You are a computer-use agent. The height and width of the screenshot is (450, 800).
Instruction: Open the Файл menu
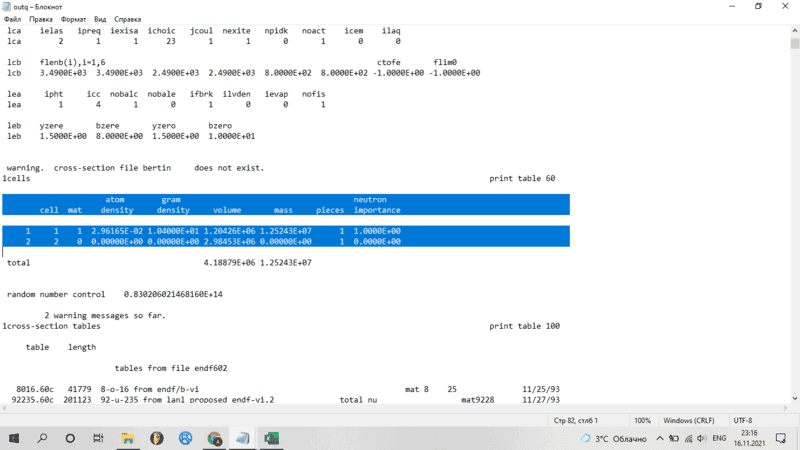click(11, 19)
